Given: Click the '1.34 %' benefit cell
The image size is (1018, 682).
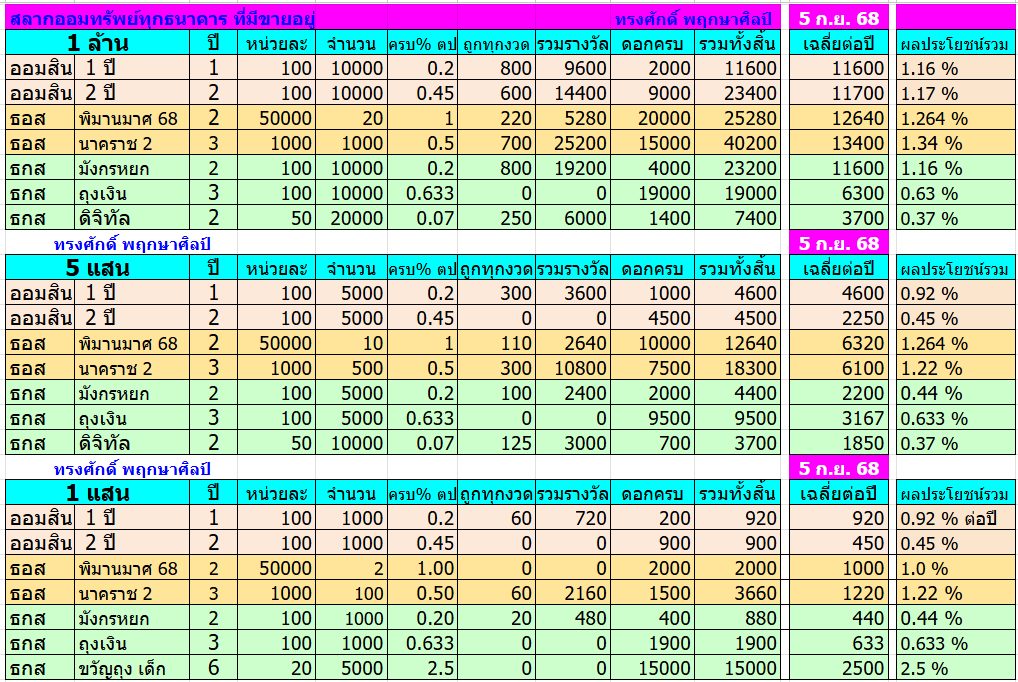Looking at the screenshot, I should [x=956, y=143].
